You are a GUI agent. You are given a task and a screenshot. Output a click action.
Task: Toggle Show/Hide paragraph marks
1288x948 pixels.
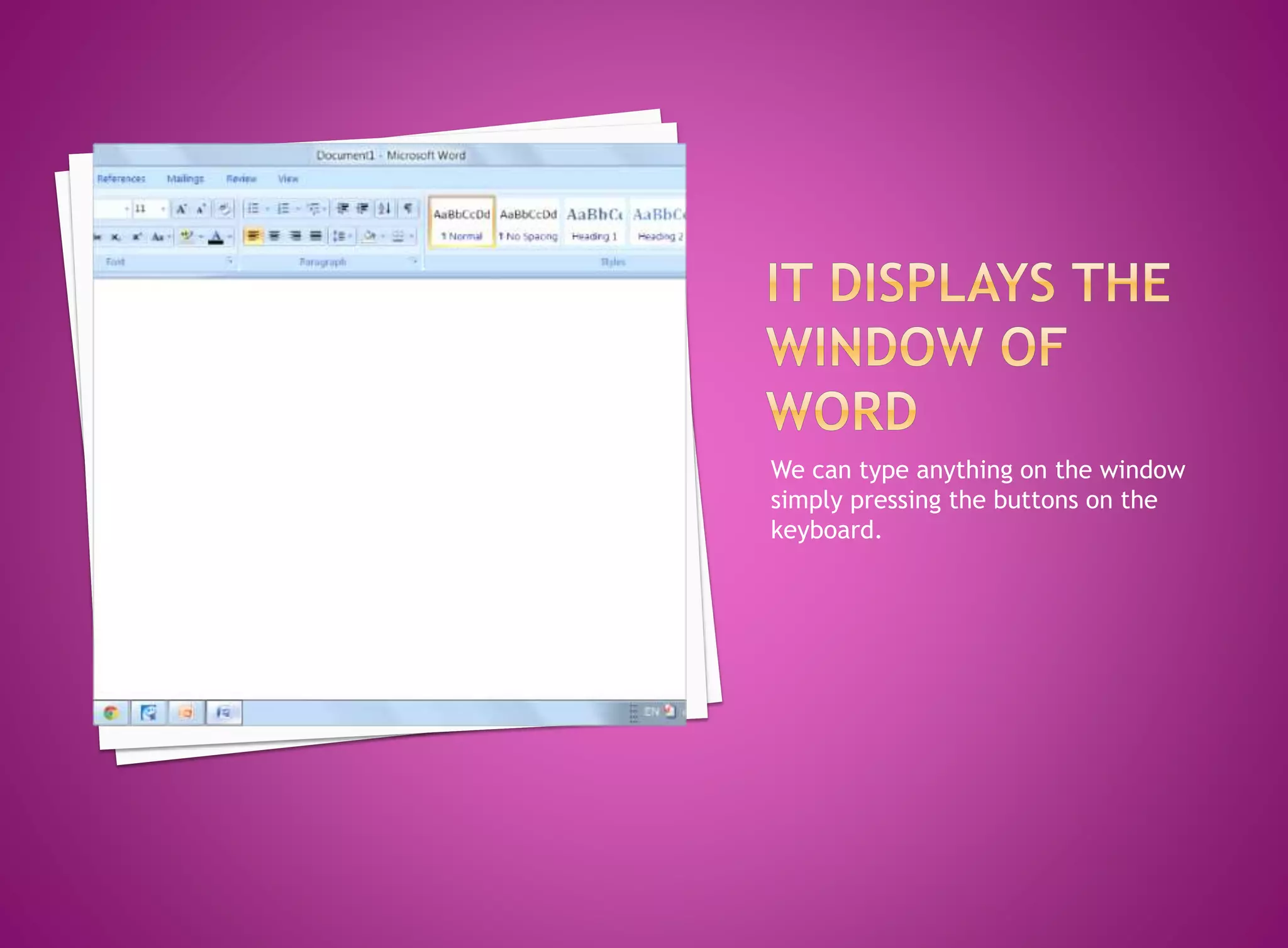(x=408, y=208)
